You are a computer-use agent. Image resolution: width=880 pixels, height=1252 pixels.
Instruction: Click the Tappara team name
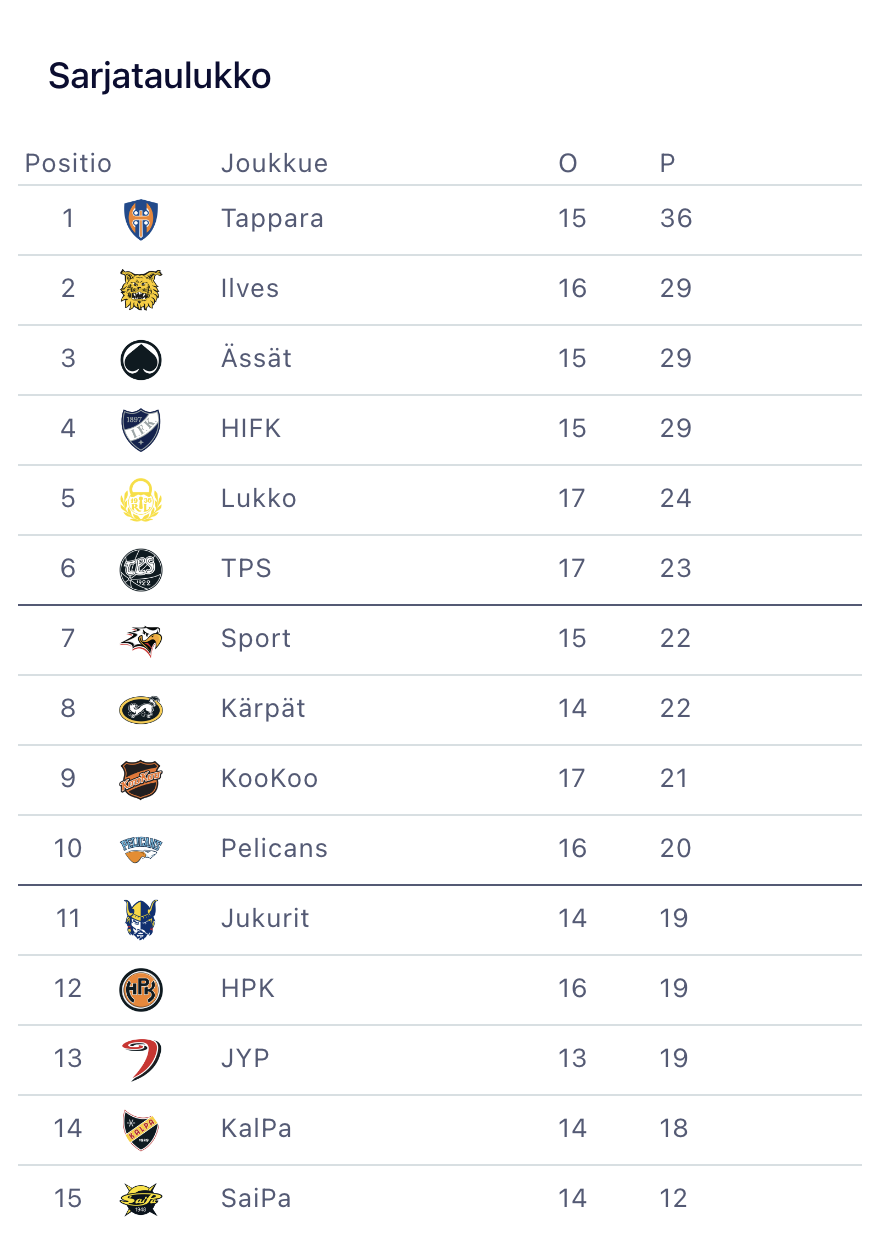click(272, 219)
